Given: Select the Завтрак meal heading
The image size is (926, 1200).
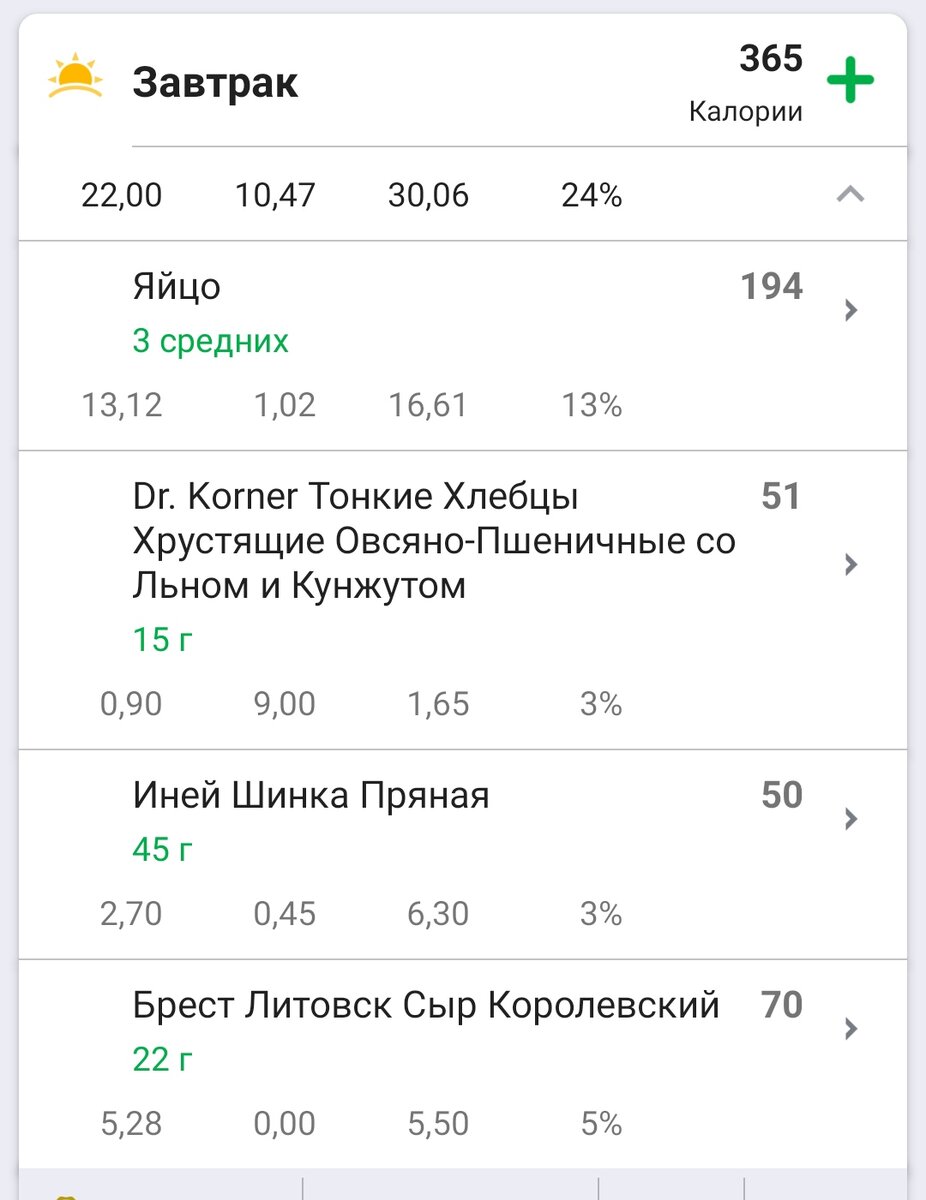Looking at the screenshot, I should coord(215,83).
